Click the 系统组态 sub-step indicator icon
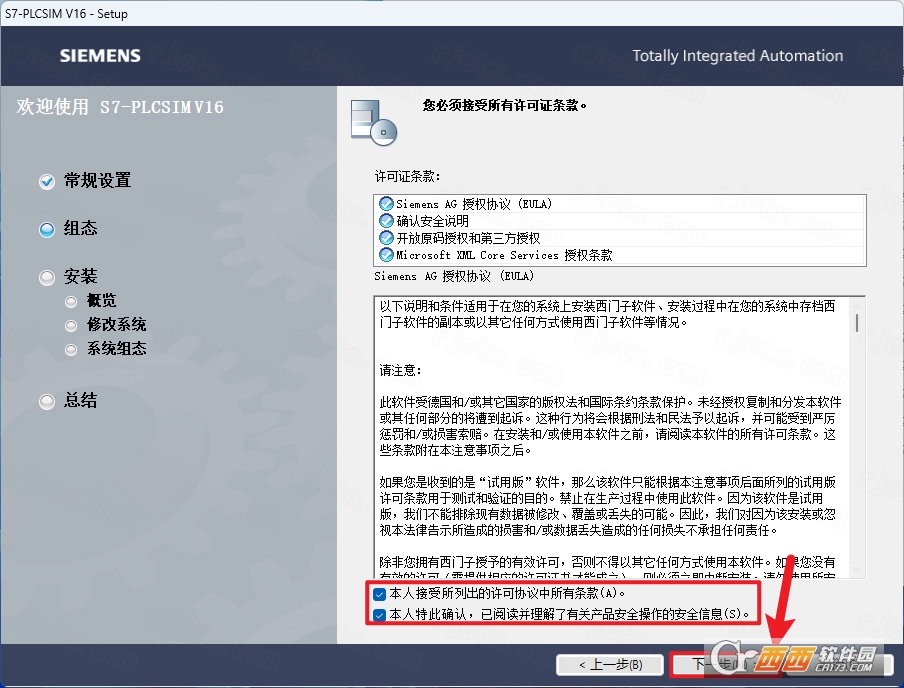This screenshot has height=688, width=904. click(x=71, y=349)
